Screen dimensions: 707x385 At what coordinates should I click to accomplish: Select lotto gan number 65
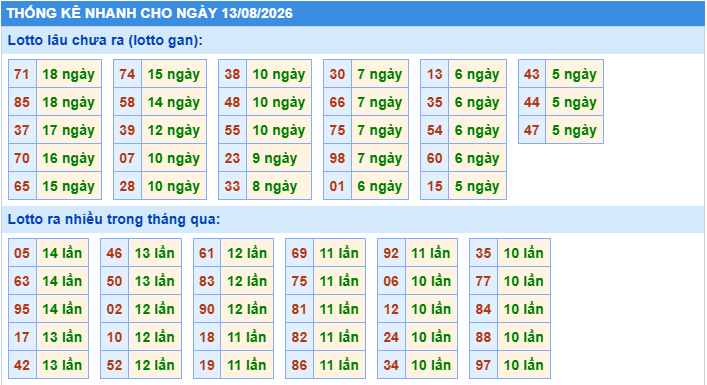point(22,186)
